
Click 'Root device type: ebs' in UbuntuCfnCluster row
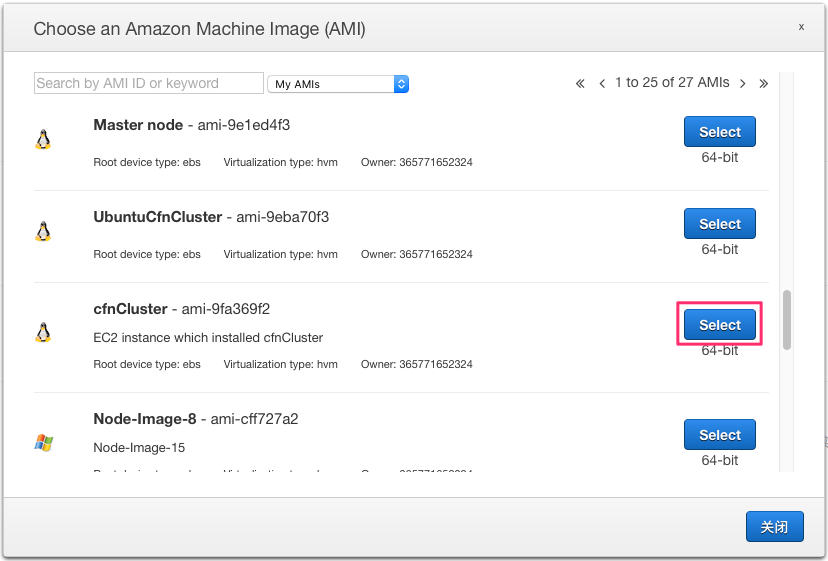point(147,254)
